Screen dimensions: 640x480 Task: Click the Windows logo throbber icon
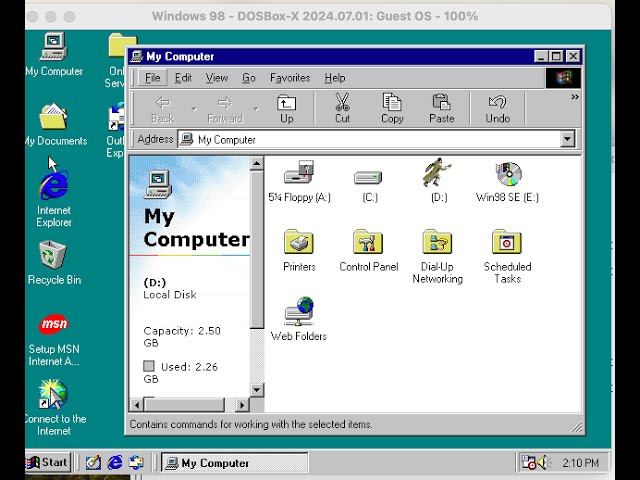pos(563,78)
